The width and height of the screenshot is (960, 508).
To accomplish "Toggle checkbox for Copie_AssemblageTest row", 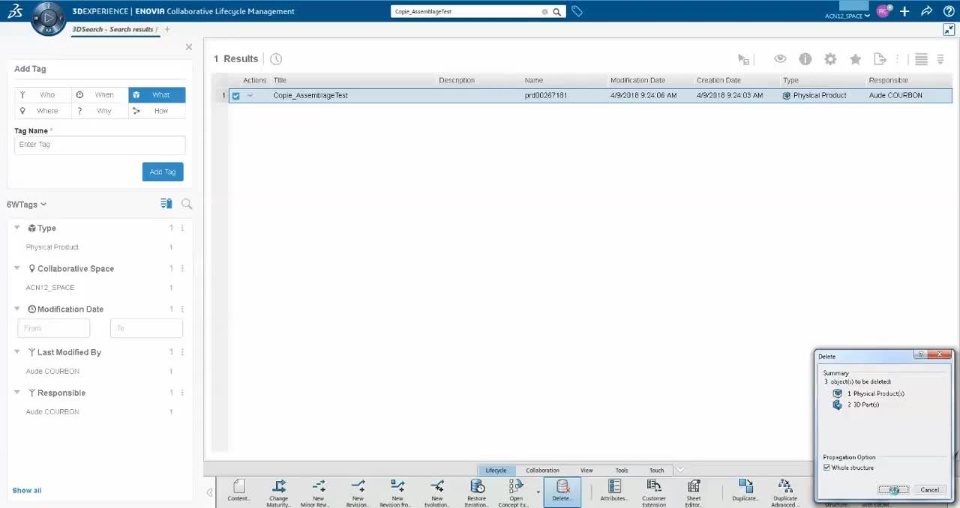I will click(236, 95).
